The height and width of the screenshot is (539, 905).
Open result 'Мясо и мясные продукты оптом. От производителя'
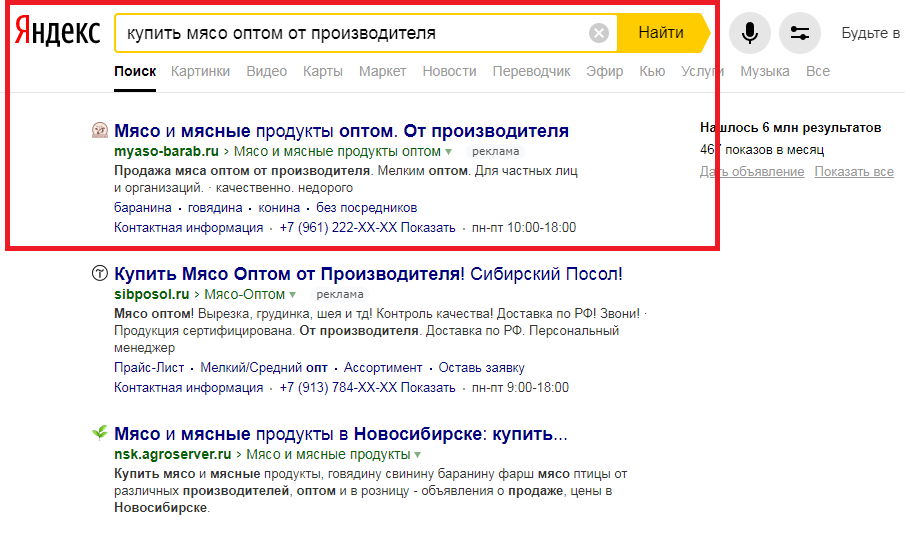(341, 131)
